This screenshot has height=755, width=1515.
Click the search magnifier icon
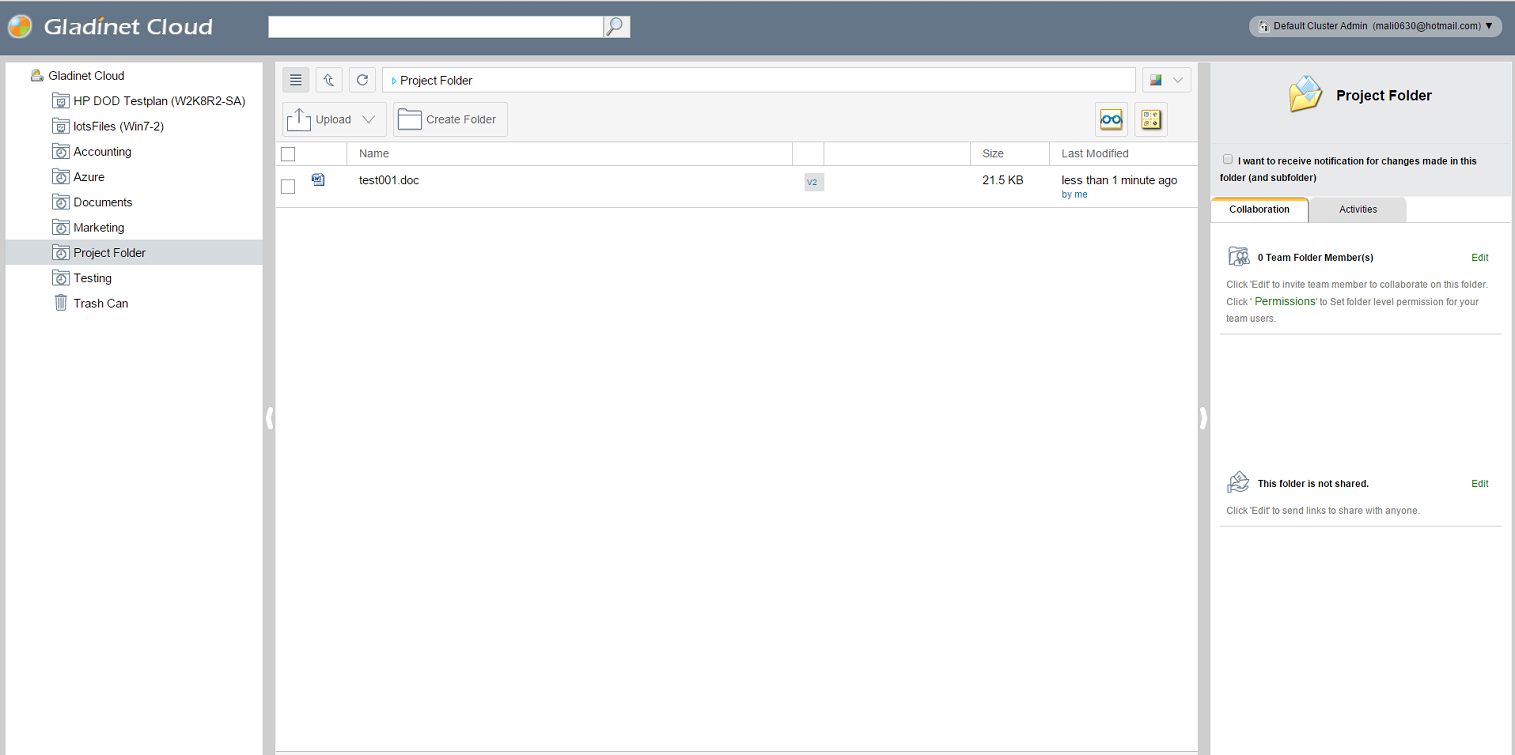(x=617, y=27)
